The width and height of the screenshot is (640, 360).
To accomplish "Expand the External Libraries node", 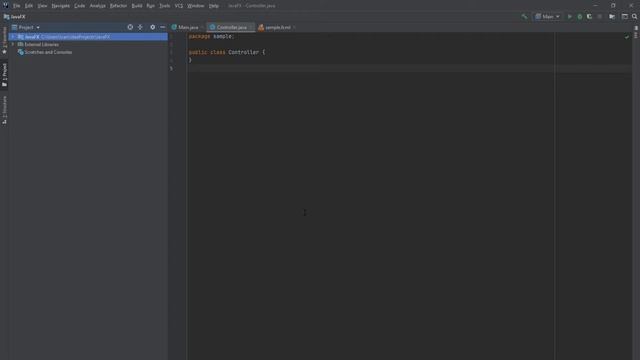I will point(13,44).
